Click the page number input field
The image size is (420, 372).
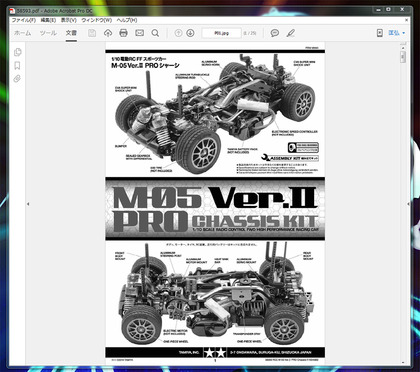click(221, 33)
